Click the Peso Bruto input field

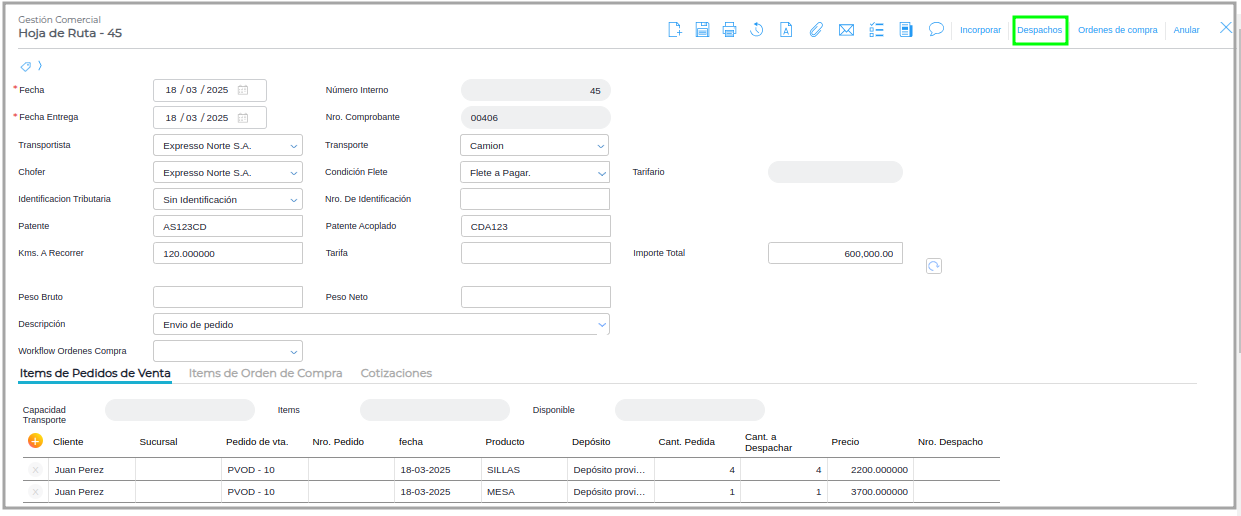point(227,297)
